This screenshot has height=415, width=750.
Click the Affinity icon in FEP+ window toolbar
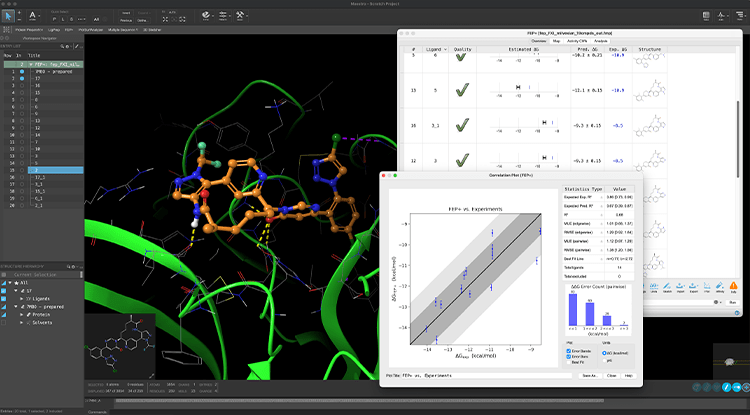[719, 287]
